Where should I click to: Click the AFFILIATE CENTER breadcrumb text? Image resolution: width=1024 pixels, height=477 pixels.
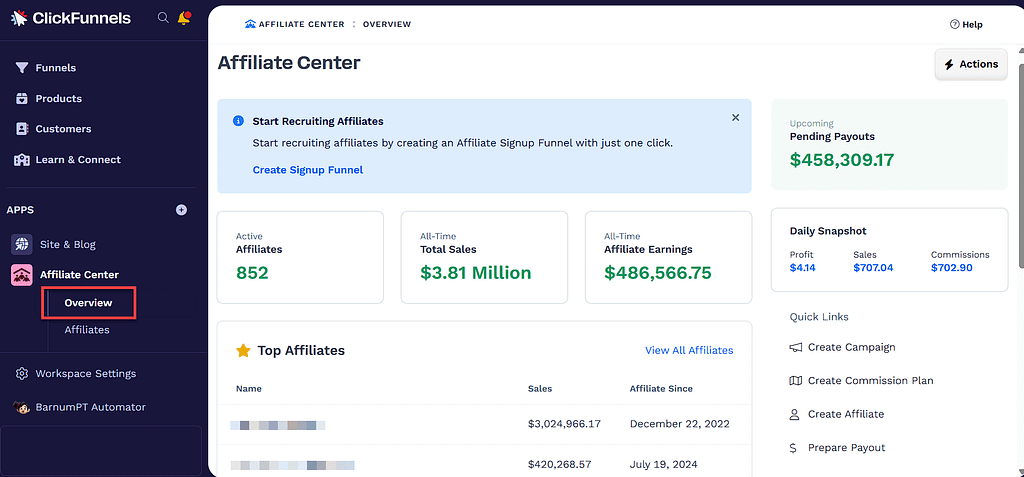301,24
